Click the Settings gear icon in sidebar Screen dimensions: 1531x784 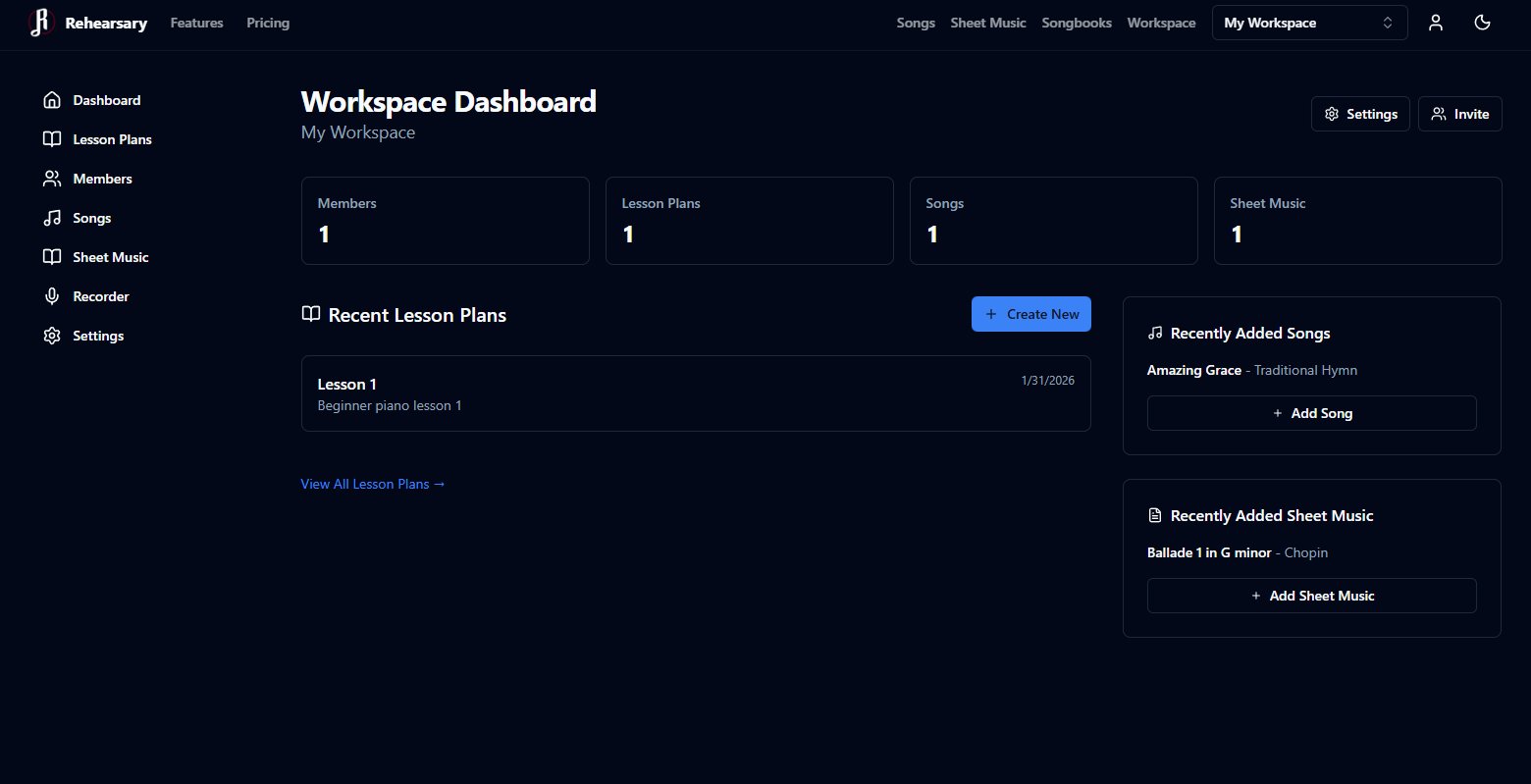[51, 335]
